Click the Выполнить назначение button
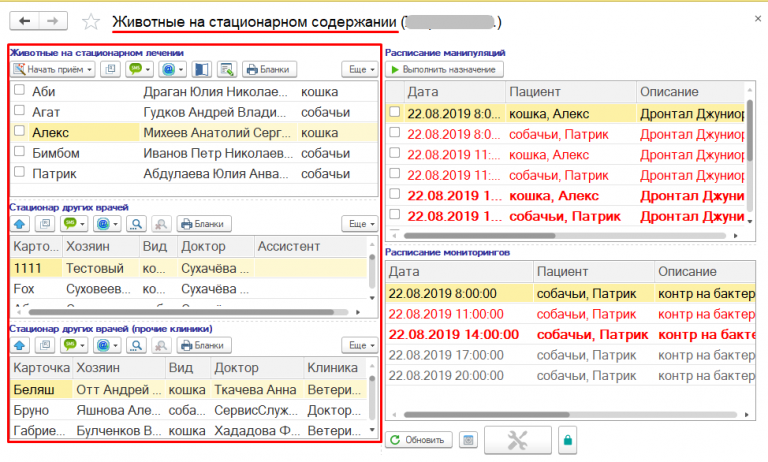 [444, 70]
